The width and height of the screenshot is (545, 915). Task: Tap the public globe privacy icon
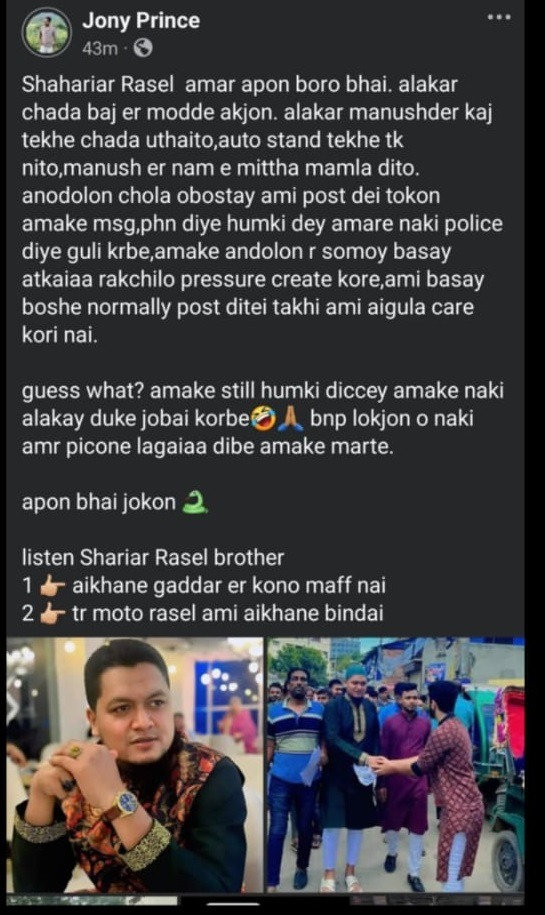(143, 48)
